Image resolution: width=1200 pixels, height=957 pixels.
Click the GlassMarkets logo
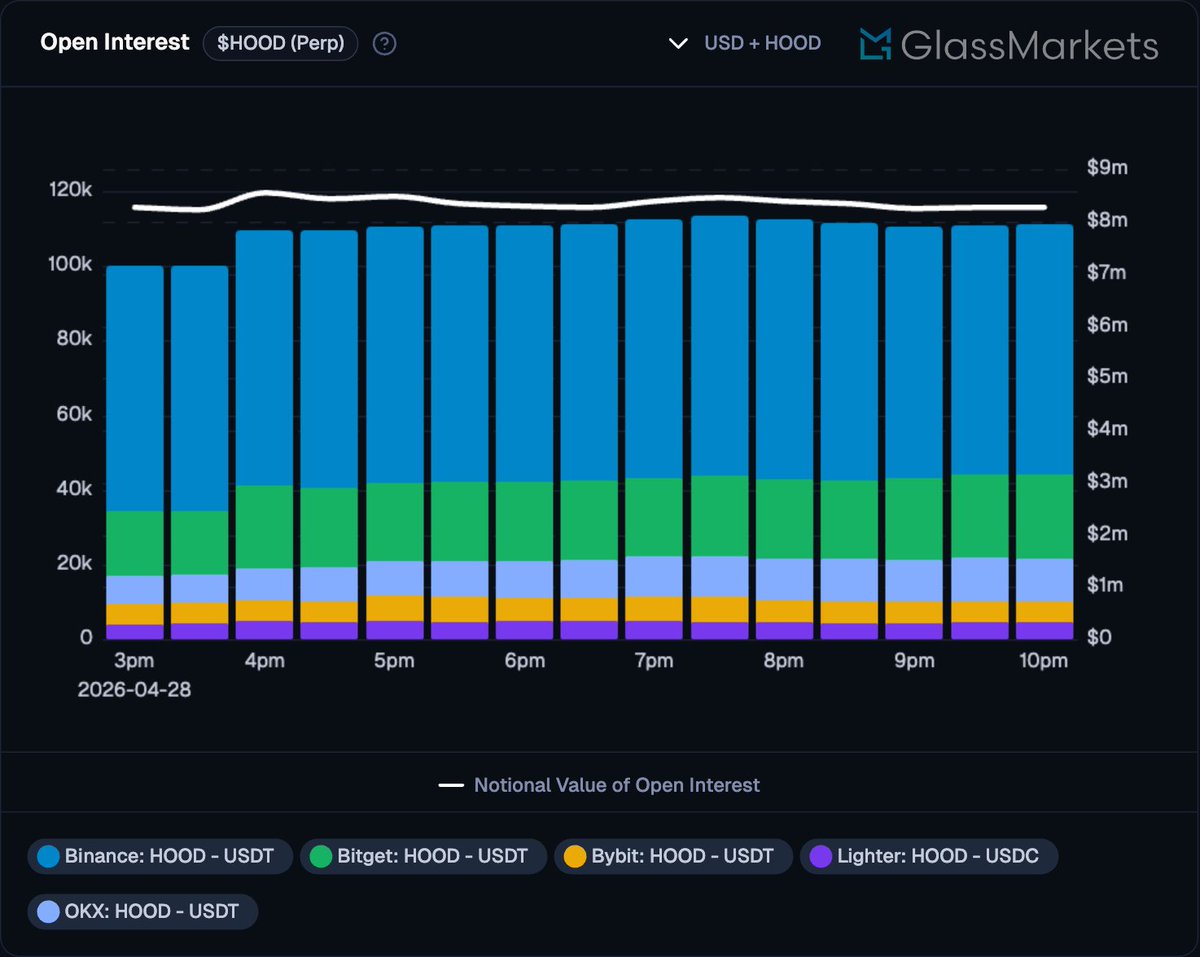pyautogui.click(x=1009, y=44)
